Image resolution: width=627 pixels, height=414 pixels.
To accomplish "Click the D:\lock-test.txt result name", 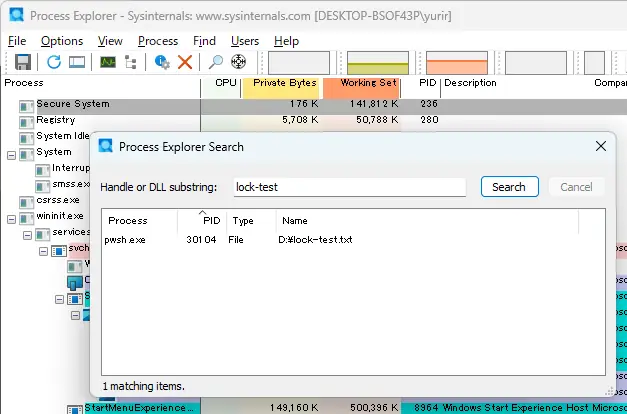I will coord(315,240).
